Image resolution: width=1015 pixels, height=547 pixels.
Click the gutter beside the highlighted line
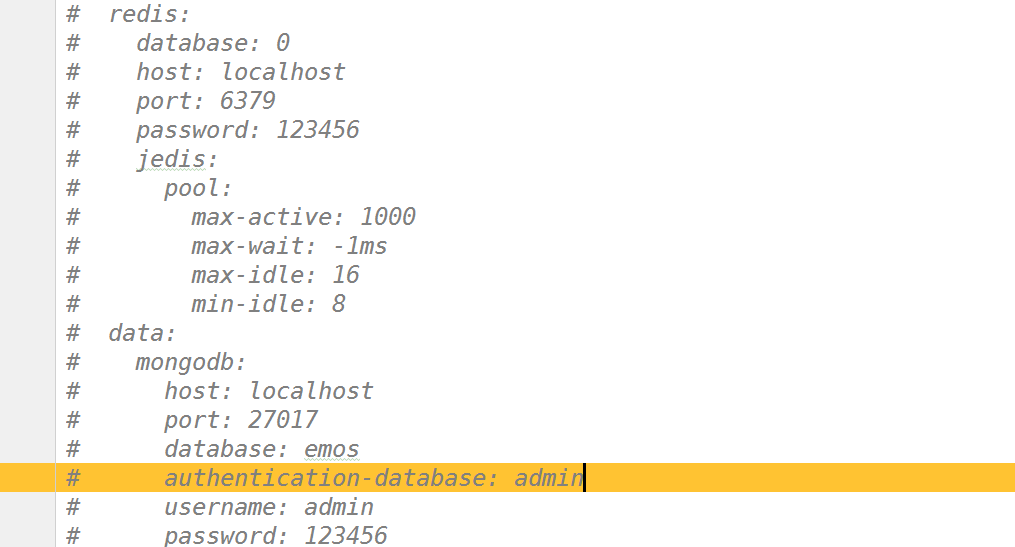coord(27,478)
